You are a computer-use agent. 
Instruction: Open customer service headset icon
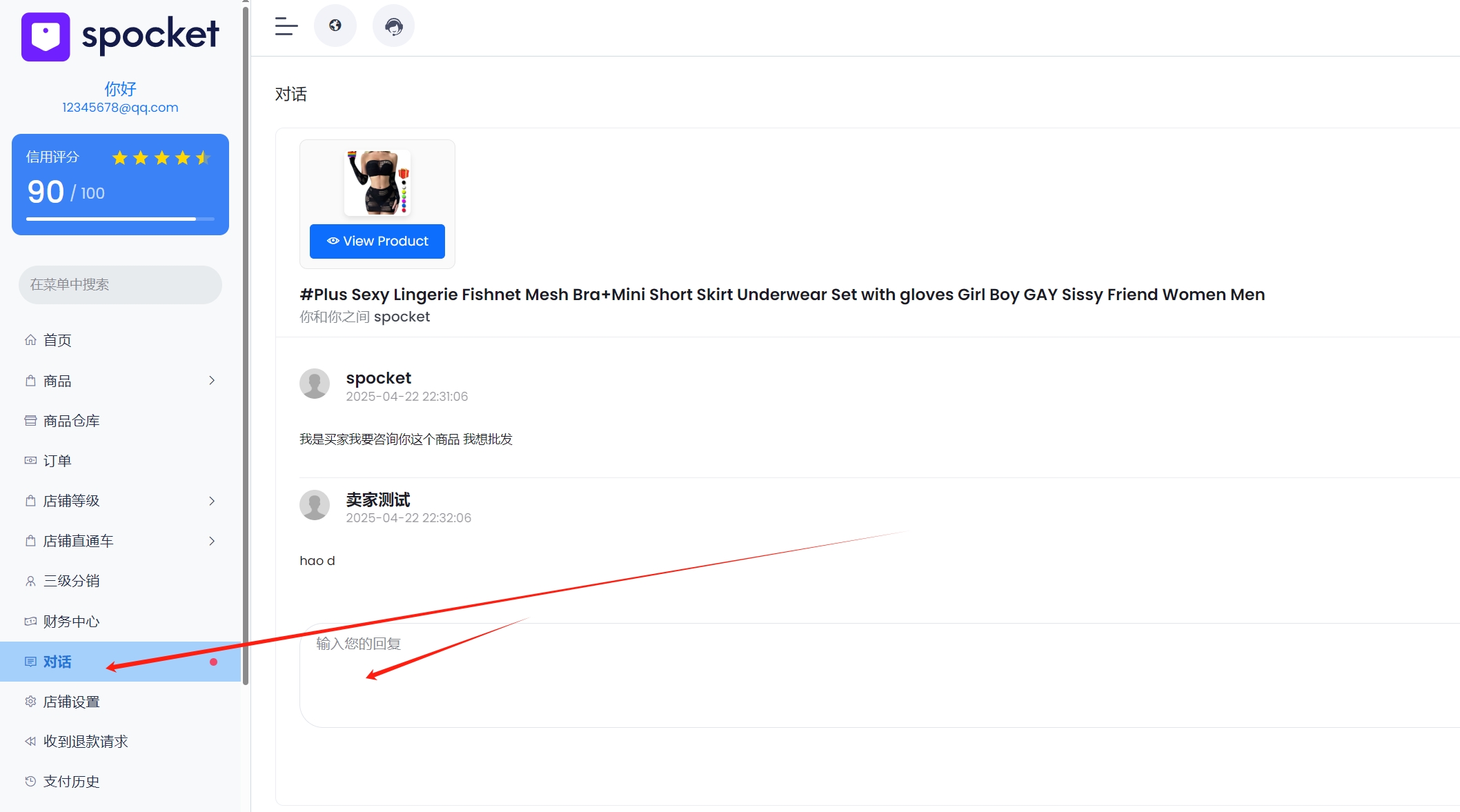point(393,25)
